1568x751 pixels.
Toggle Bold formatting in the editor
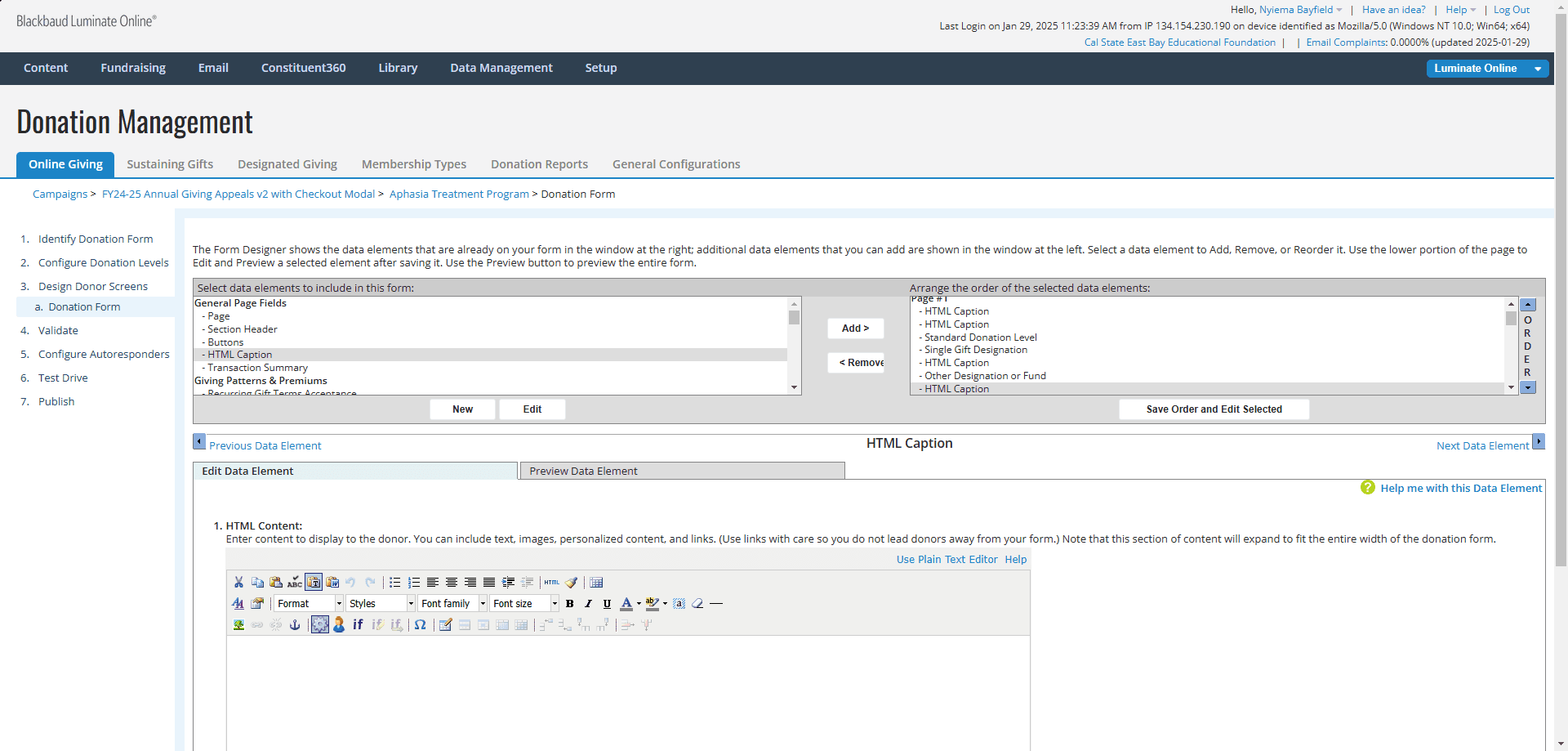[570, 604]
